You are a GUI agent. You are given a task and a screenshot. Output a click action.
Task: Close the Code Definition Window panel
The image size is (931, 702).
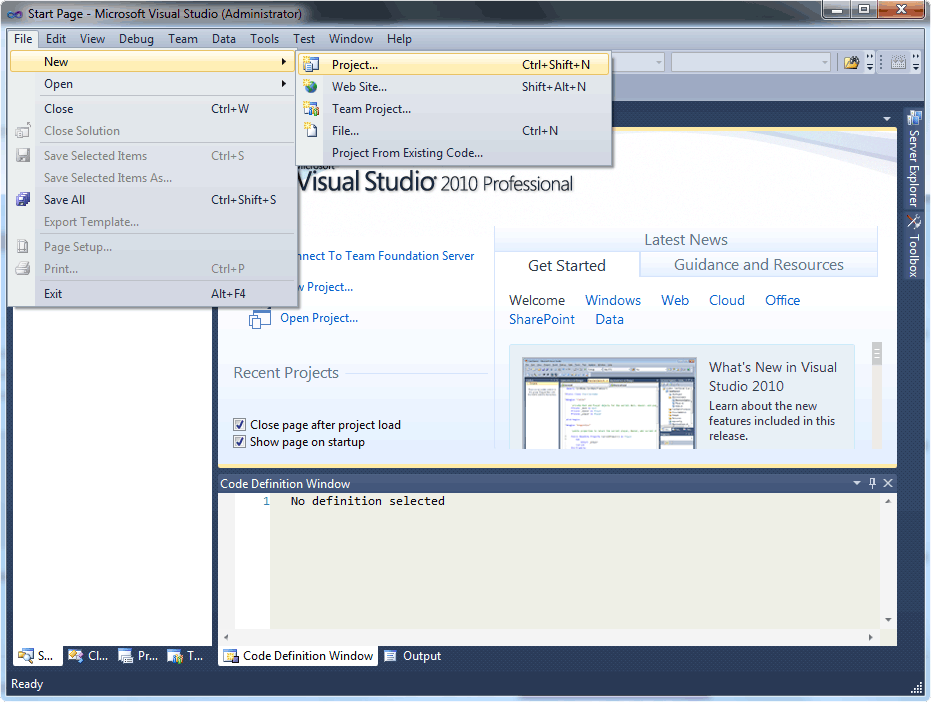click(x=888, y=483)
